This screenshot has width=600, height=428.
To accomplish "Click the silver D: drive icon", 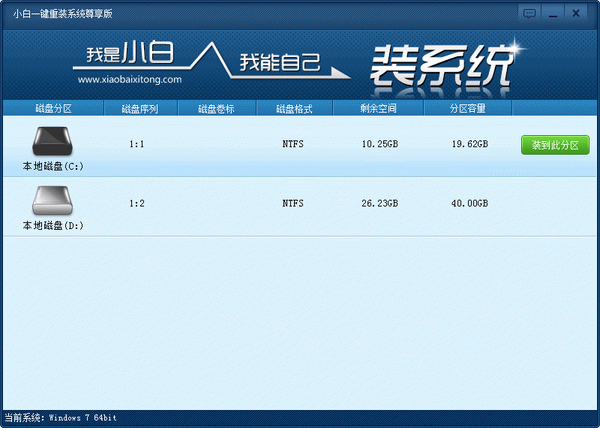I will [52, 200].
